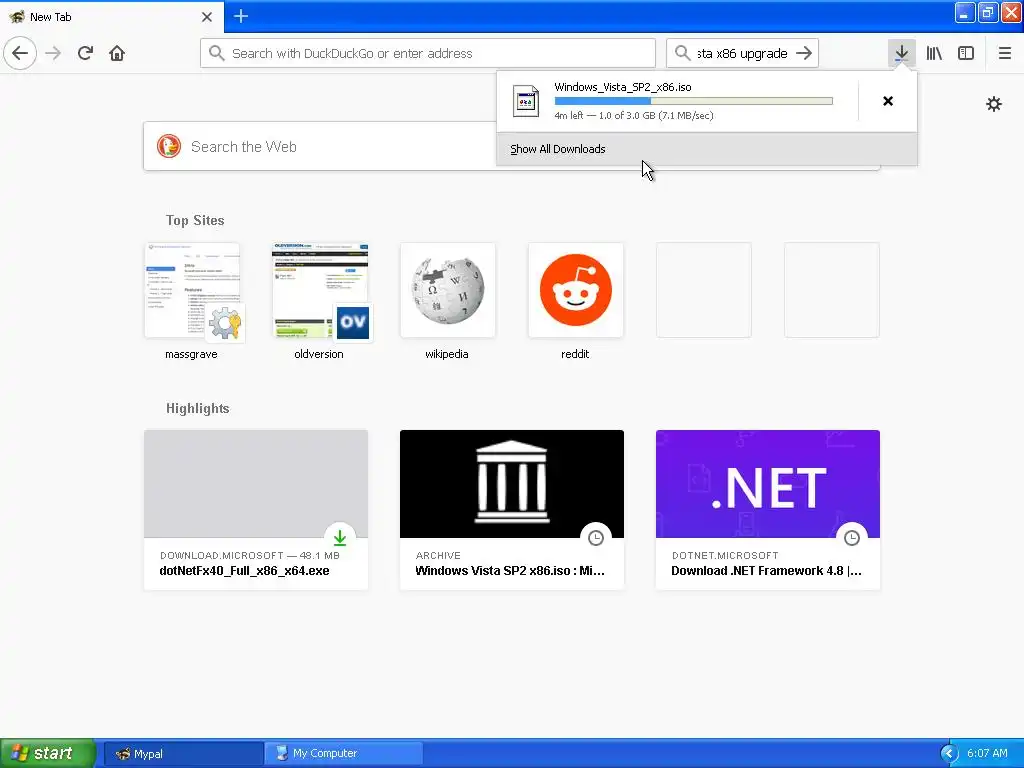Click the download progress bar
The image size is (1024, 768).
pyautogui.click(x=694, y=101)
